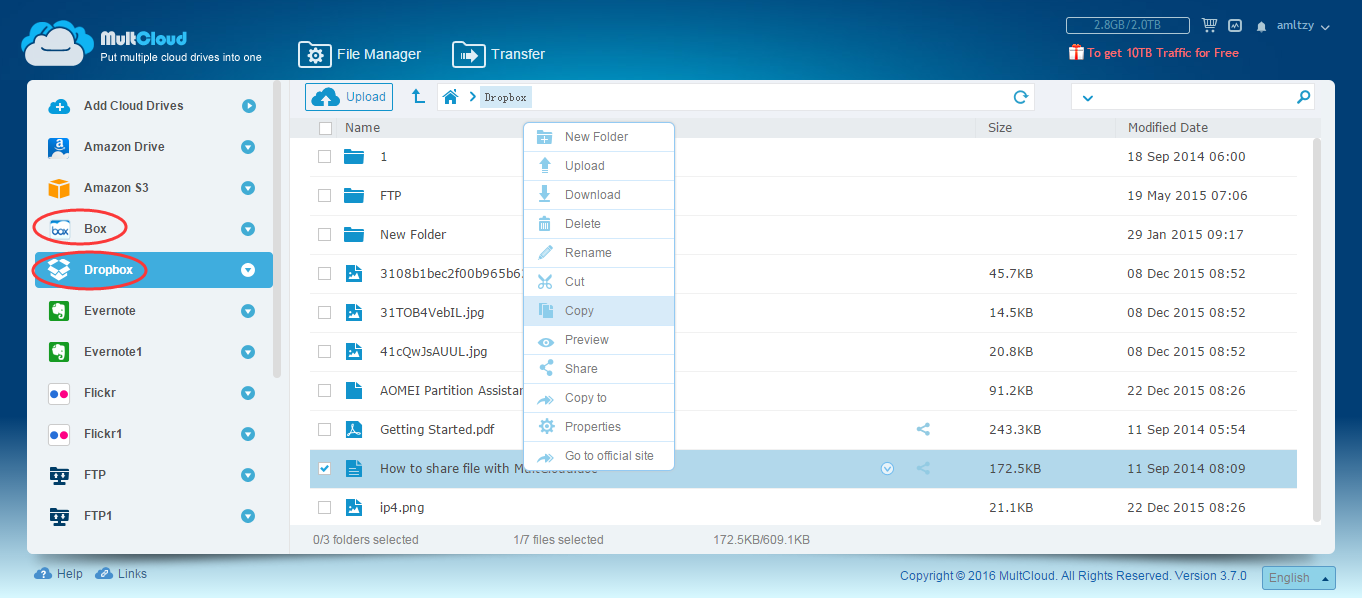Check the box for Getting Started.pdf
This screenshot has height=599, width=1362.
324,430
